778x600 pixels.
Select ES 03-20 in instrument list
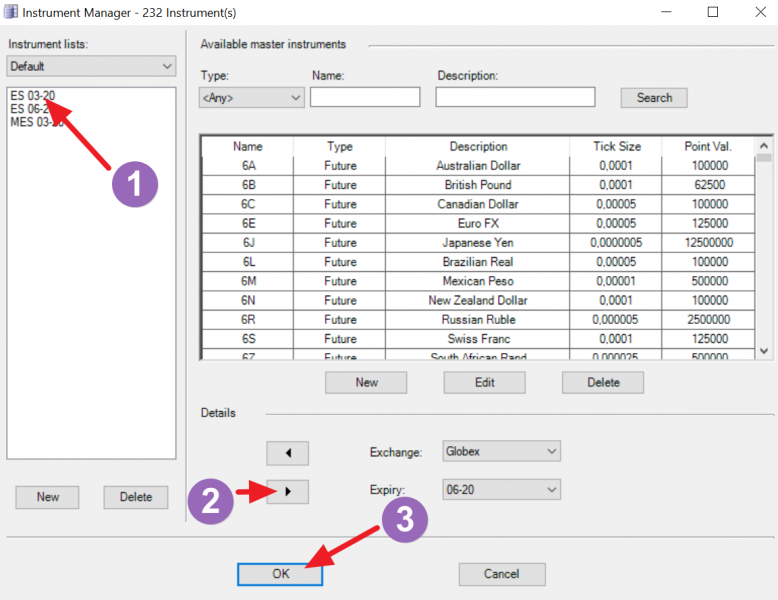pyautogui.click(x=33, y=95)
